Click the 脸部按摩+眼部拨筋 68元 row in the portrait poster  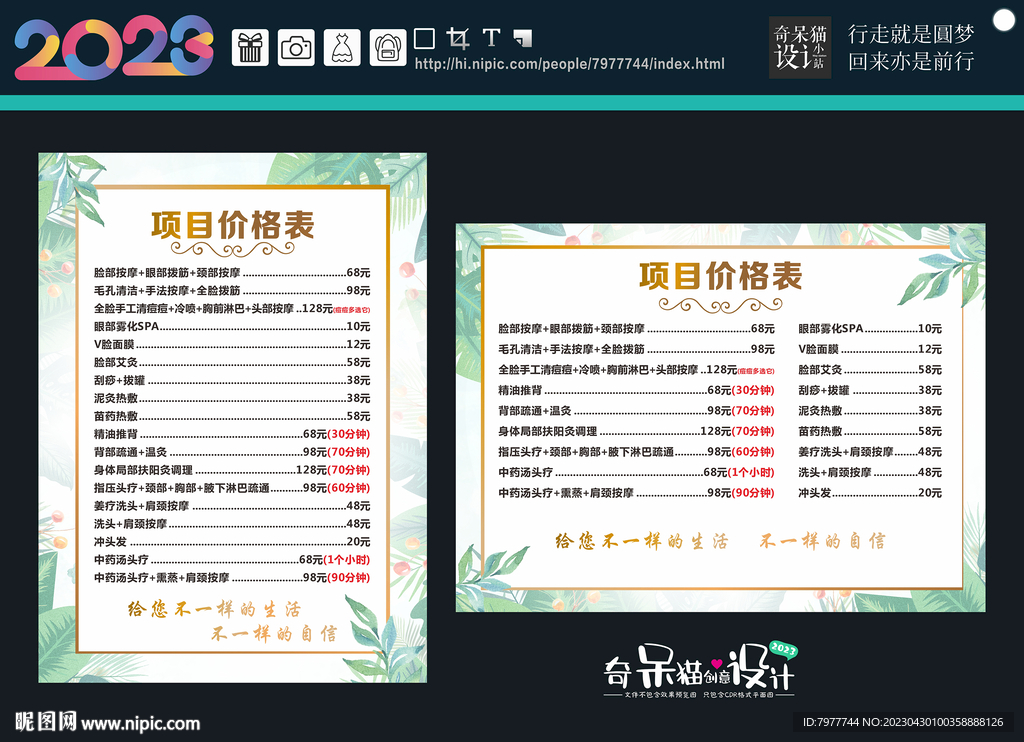click(232, 272)
